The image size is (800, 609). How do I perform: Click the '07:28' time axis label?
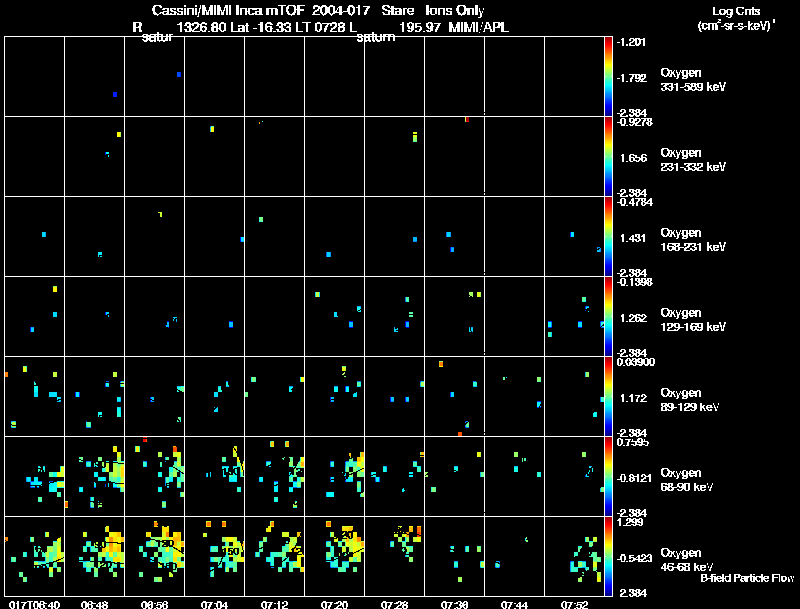pyautogui.click(x=394, y=605)
